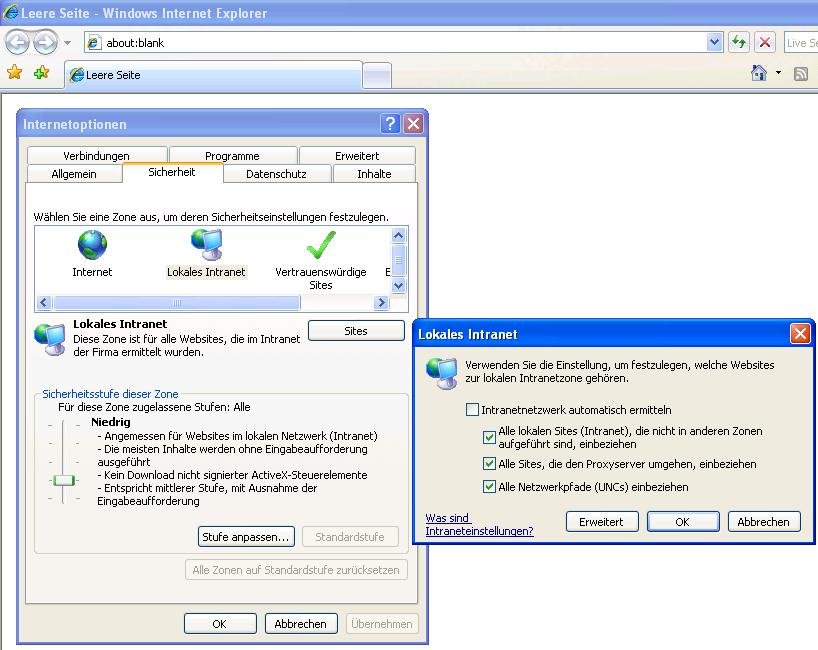Screen dimensions: 818x650
Task: Click the add to favorites icon
Action: tap(41, 73)
